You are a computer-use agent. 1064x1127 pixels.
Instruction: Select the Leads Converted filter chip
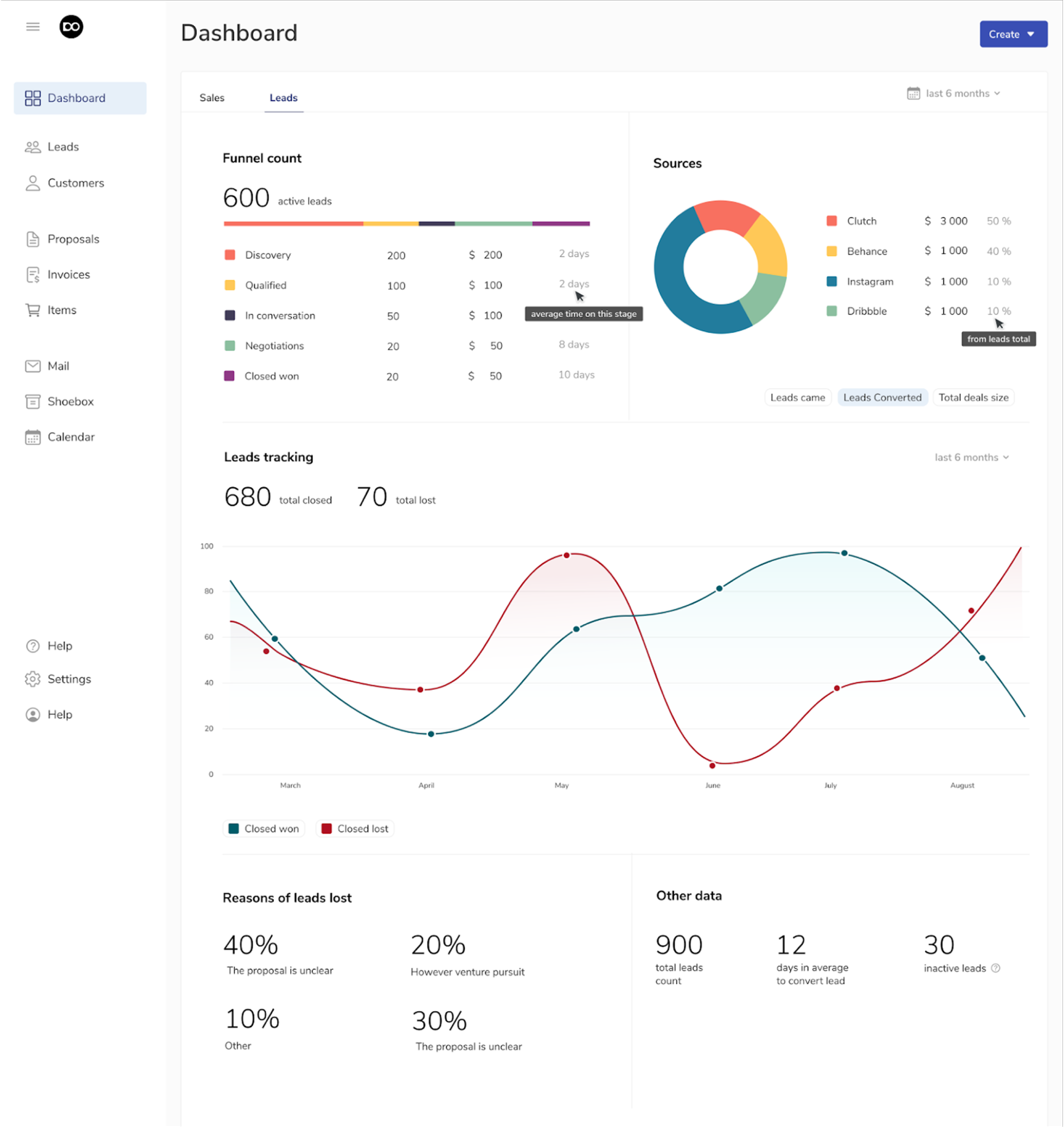pos(882,397)
